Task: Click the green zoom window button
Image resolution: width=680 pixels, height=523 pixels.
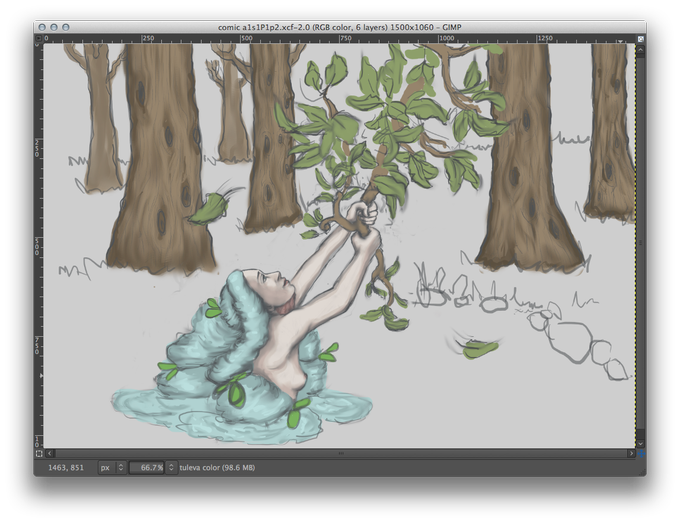Action: coord(65,27)
